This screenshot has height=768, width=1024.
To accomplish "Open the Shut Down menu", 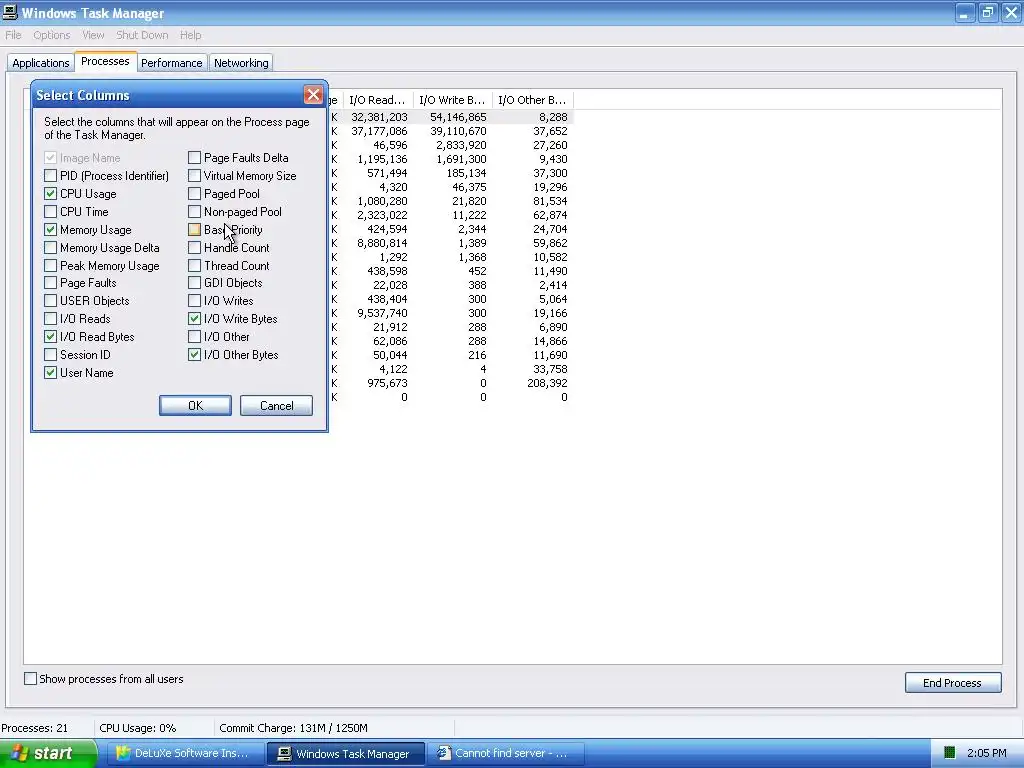I will coord(142,35).
